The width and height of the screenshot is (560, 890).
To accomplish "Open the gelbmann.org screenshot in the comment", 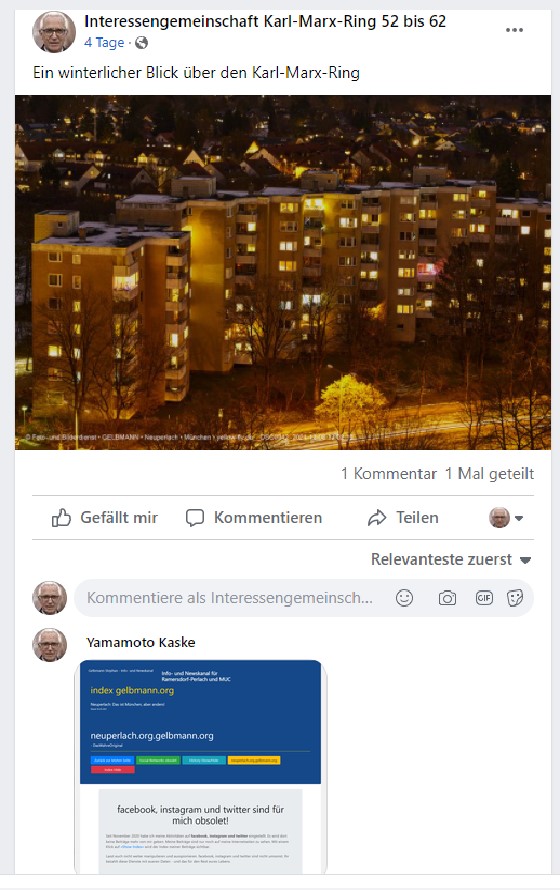I will tap(200, 766).
